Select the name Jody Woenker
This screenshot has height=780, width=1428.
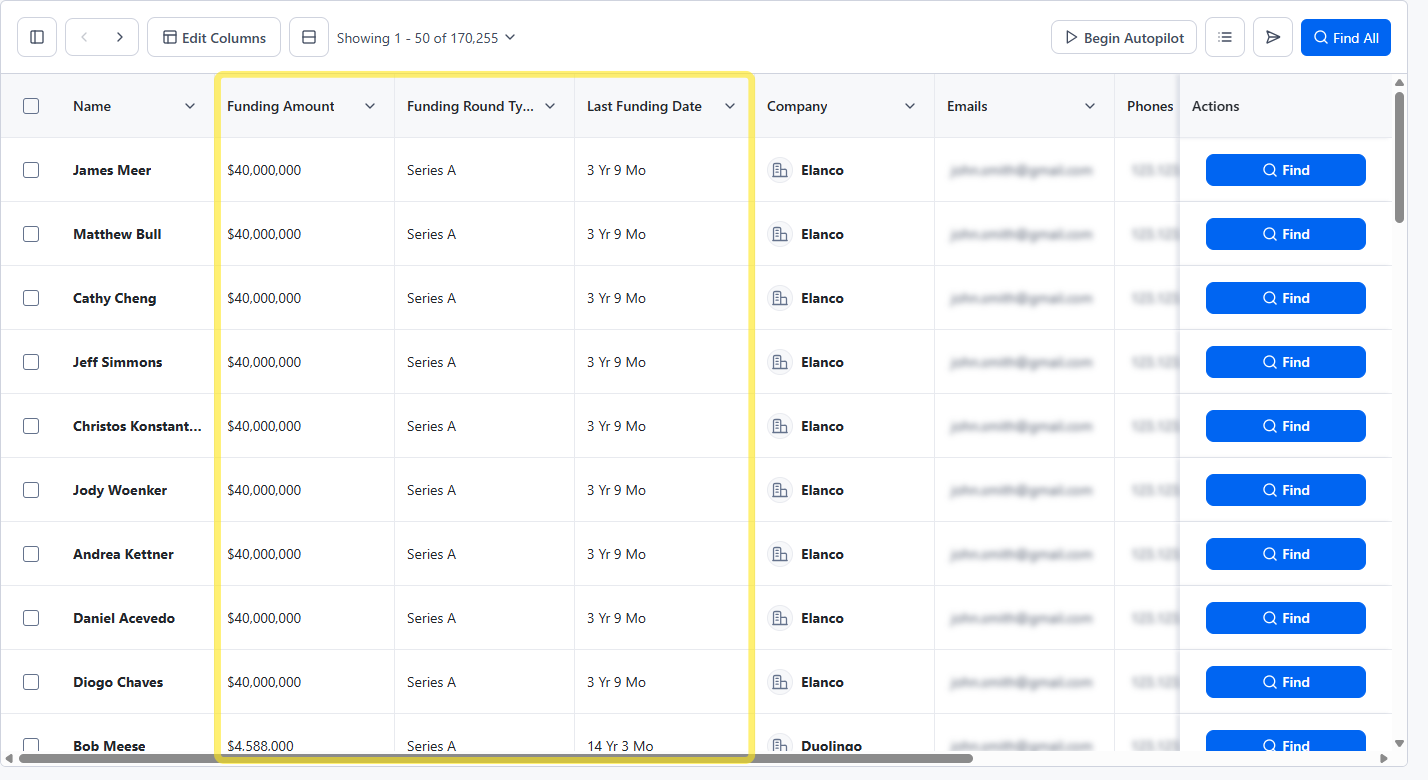[x=120, y=490]
